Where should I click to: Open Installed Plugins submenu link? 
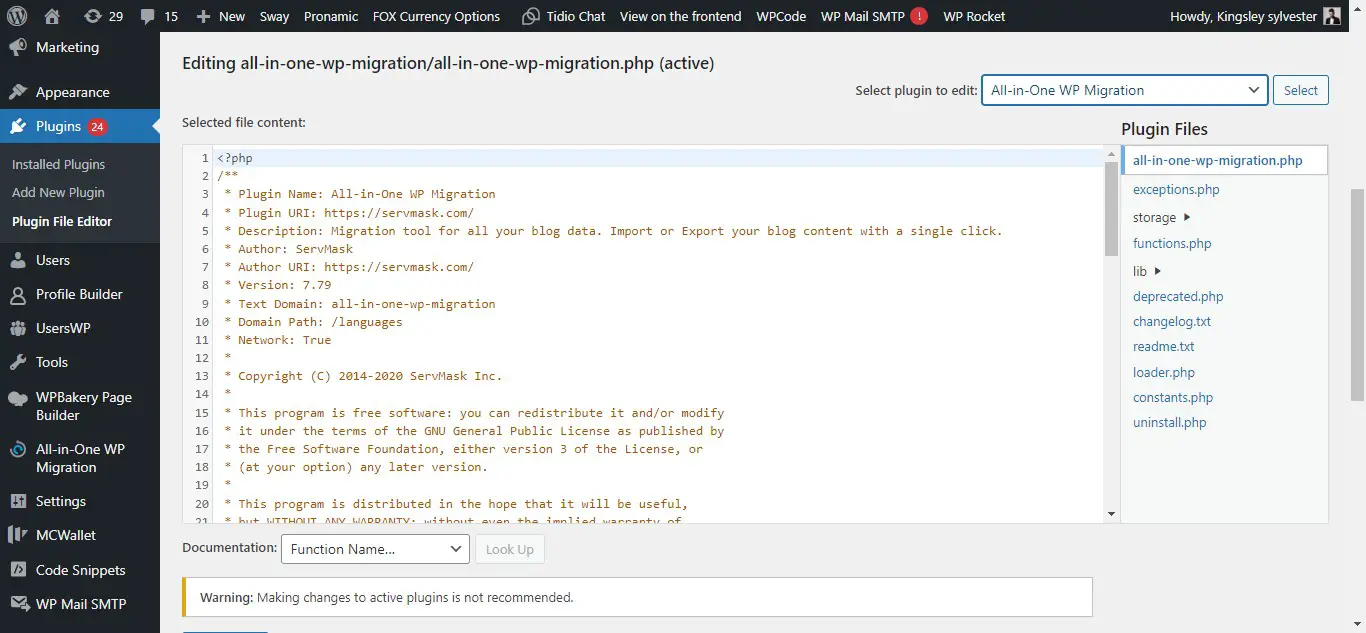pyautogui.click(x=58, y=164)
